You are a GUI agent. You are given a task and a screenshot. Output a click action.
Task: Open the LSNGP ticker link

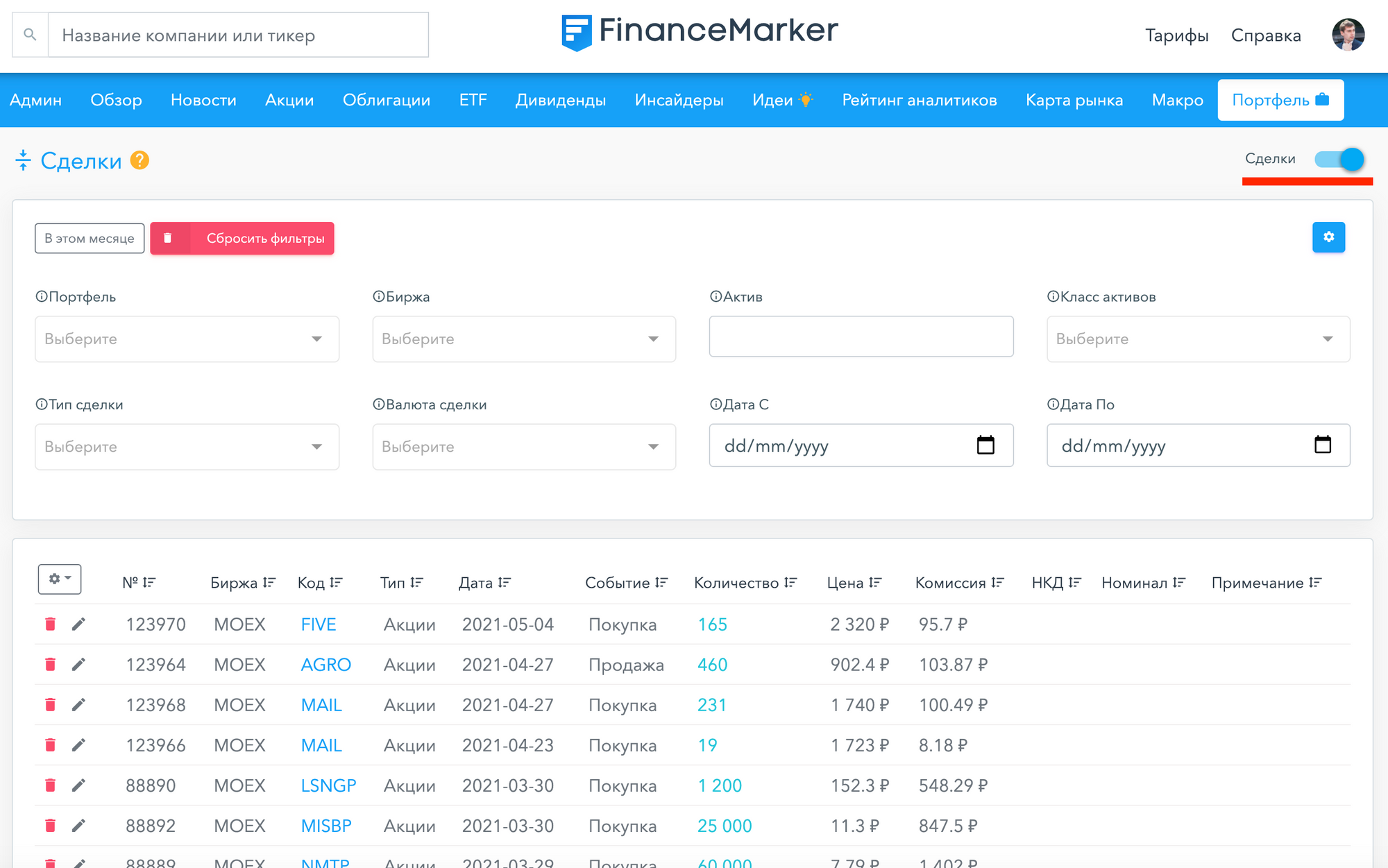(328, 785)
